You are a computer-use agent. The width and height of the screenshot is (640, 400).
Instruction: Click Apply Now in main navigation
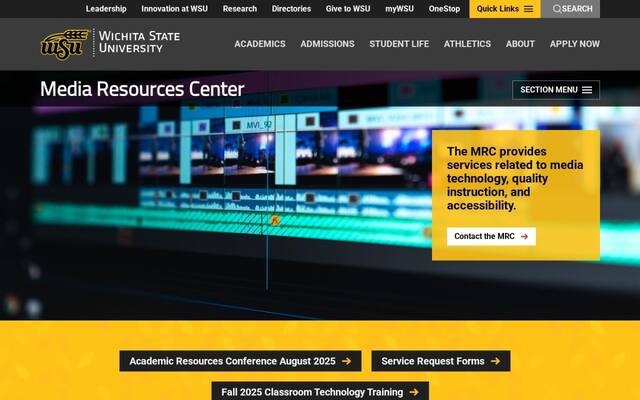coord(575,44)
